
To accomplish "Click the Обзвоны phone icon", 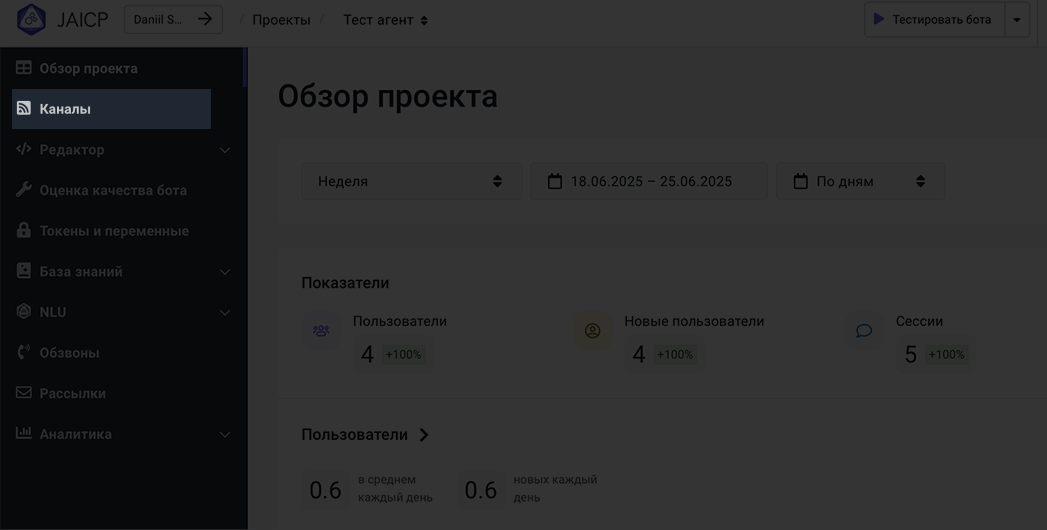I will click(x=24, y=352).
